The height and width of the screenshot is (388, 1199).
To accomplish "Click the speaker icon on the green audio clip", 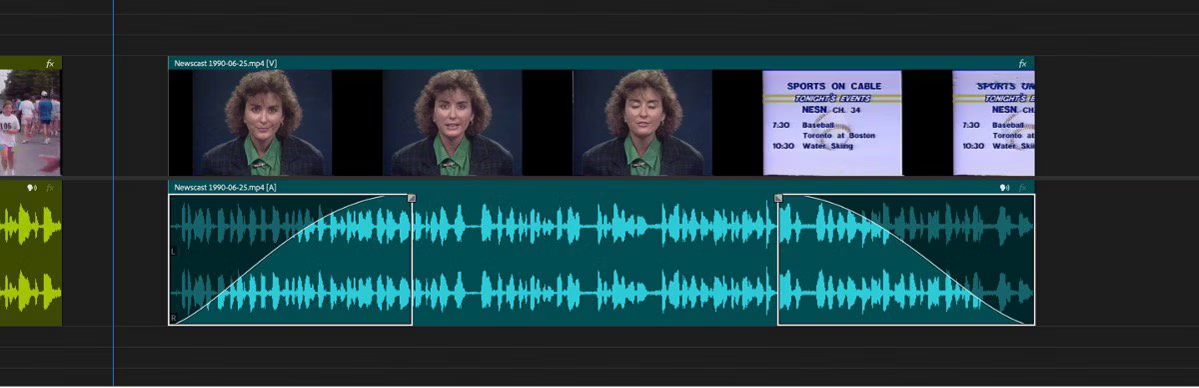I will click(31, 187).
